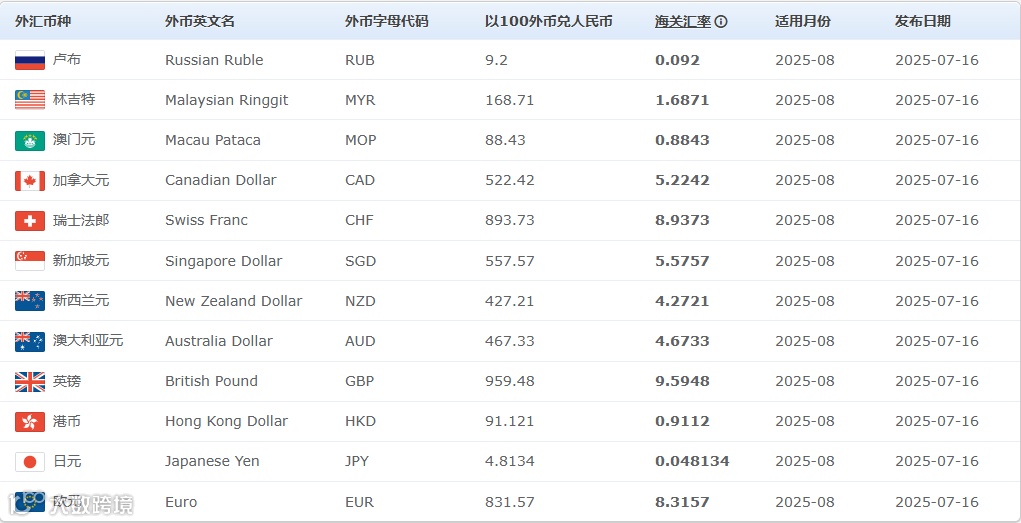Click the Swiss Franc English name
This screenshot has height=523, width=1021.
tap(206, 220)
